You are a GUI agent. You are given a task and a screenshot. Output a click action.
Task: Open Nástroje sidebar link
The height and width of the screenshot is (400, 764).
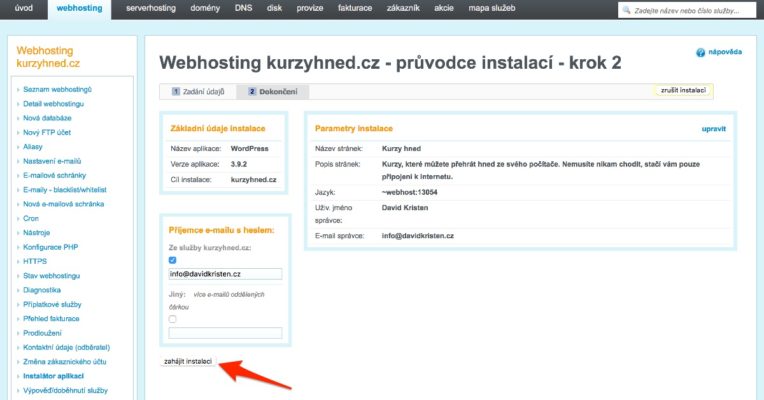click(37, 233)
